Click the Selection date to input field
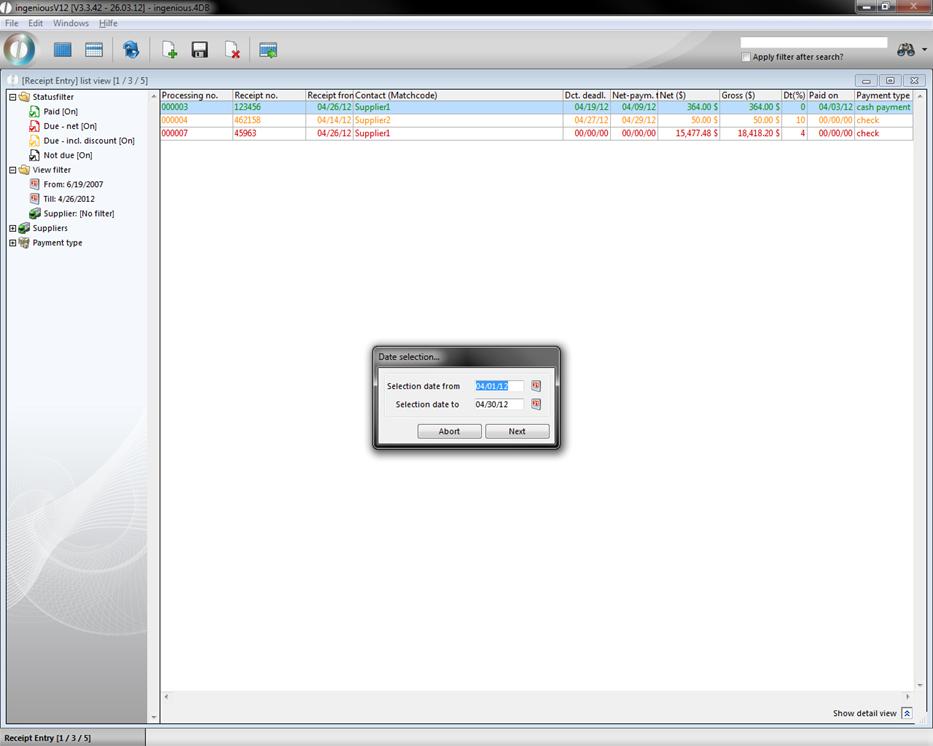The image size is (933, 746). tap(498, 404)
